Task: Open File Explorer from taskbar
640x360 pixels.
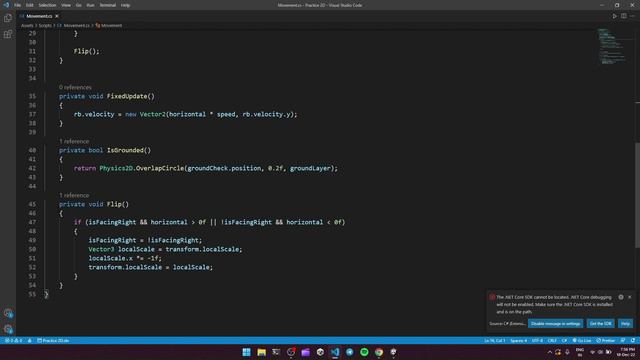Action: tap(261, 352)
